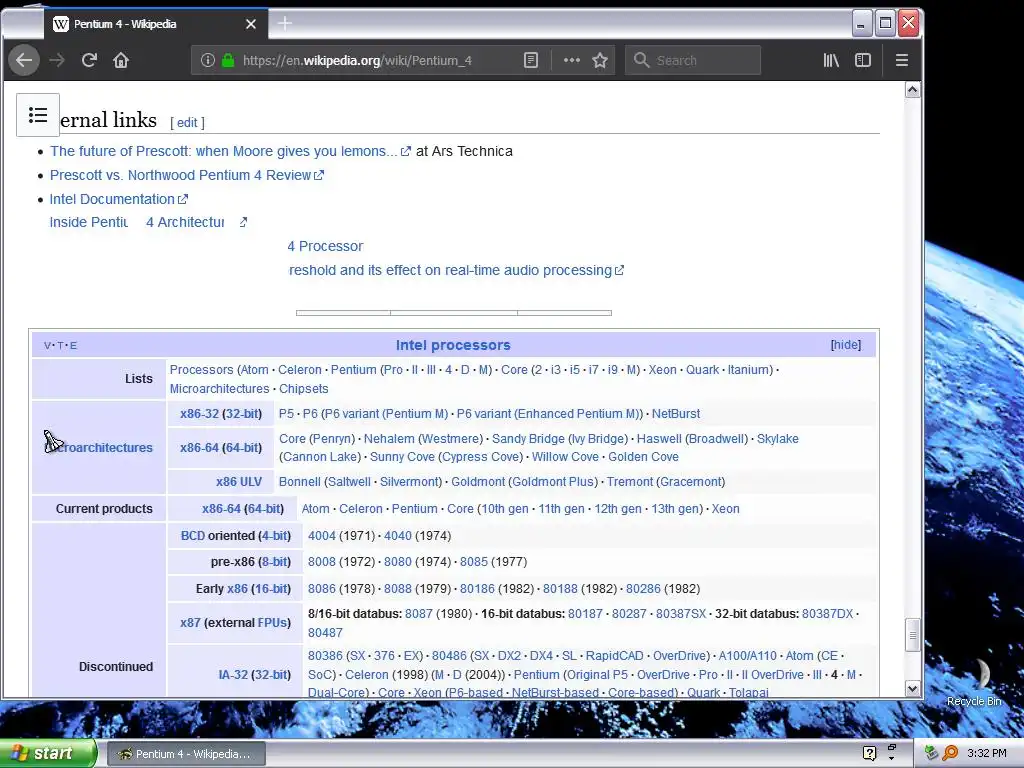This screenshot has width=1024, height=768.
Task: Open the Microarchitectures list link
Action: pos(219,389)
